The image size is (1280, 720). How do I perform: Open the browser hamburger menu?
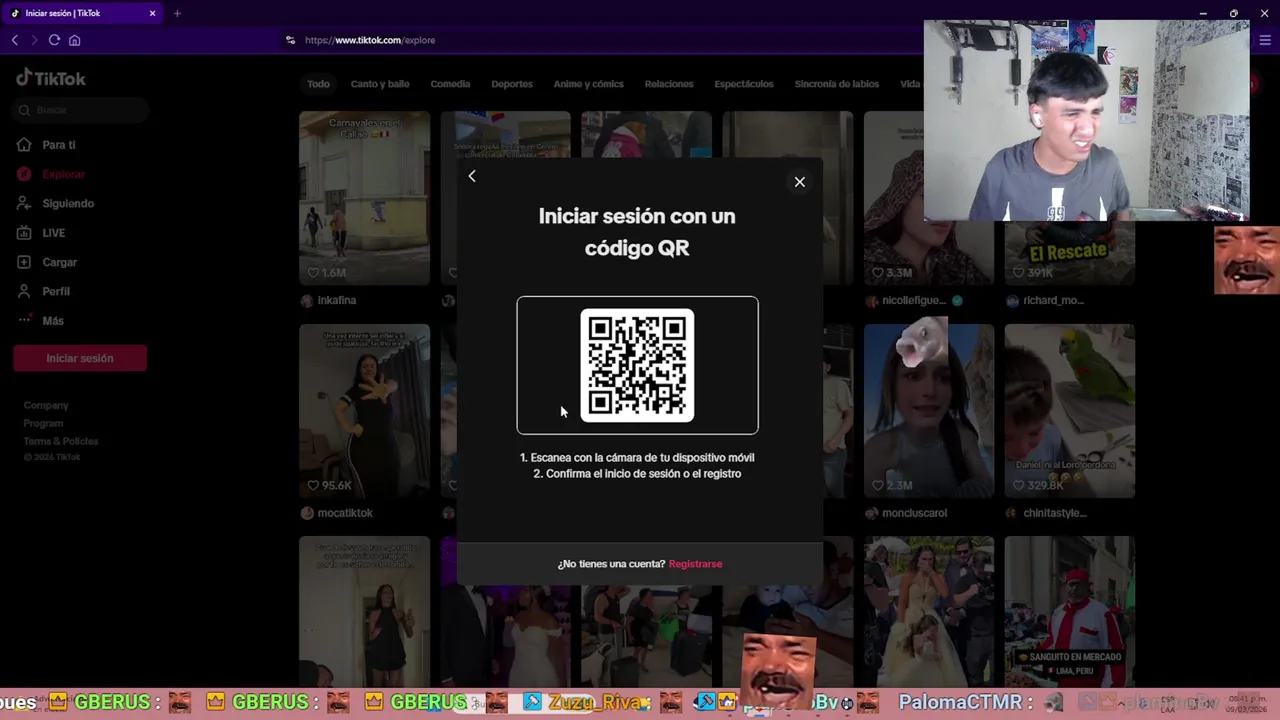(1265, 40)
